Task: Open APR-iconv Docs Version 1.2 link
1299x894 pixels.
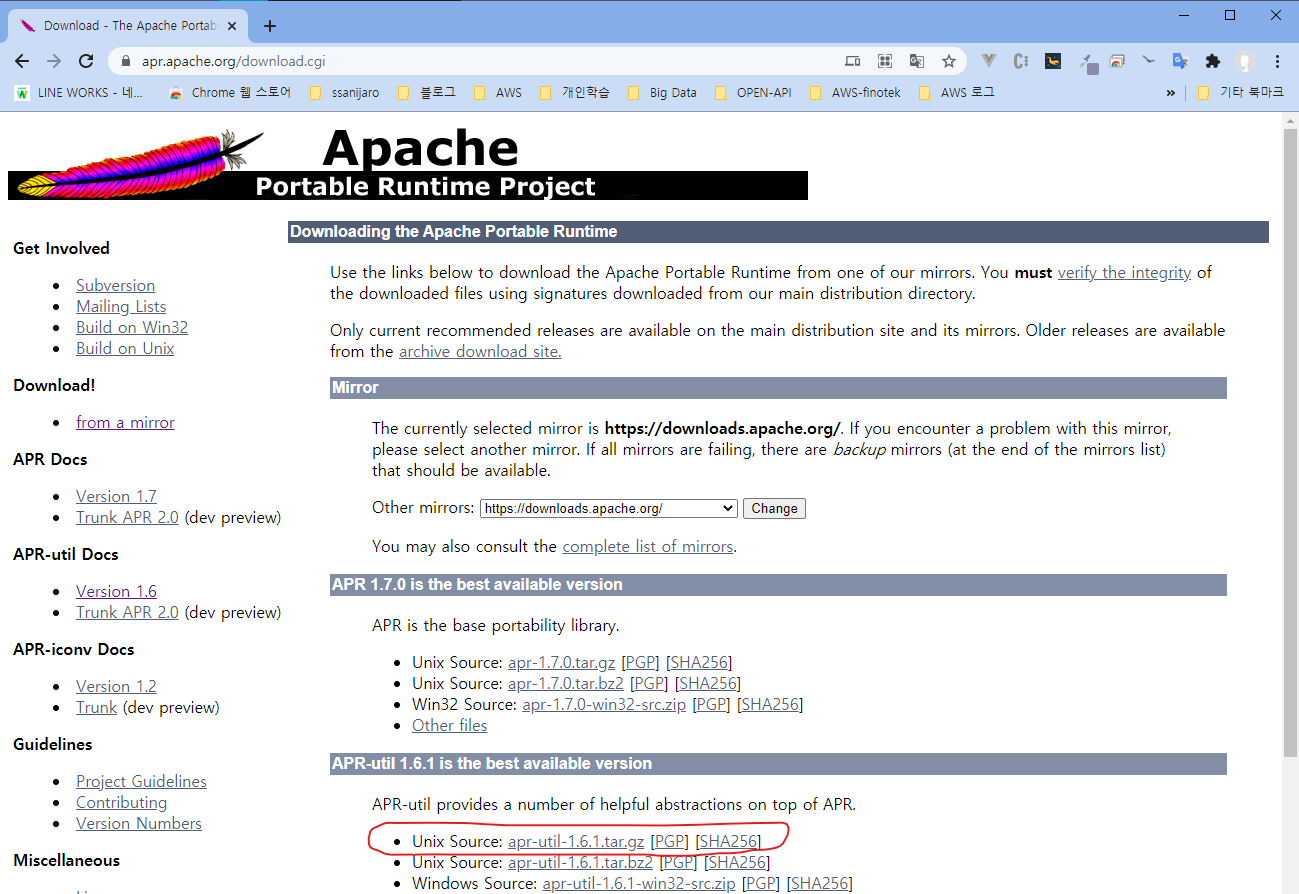Action: tap(116, 686)
